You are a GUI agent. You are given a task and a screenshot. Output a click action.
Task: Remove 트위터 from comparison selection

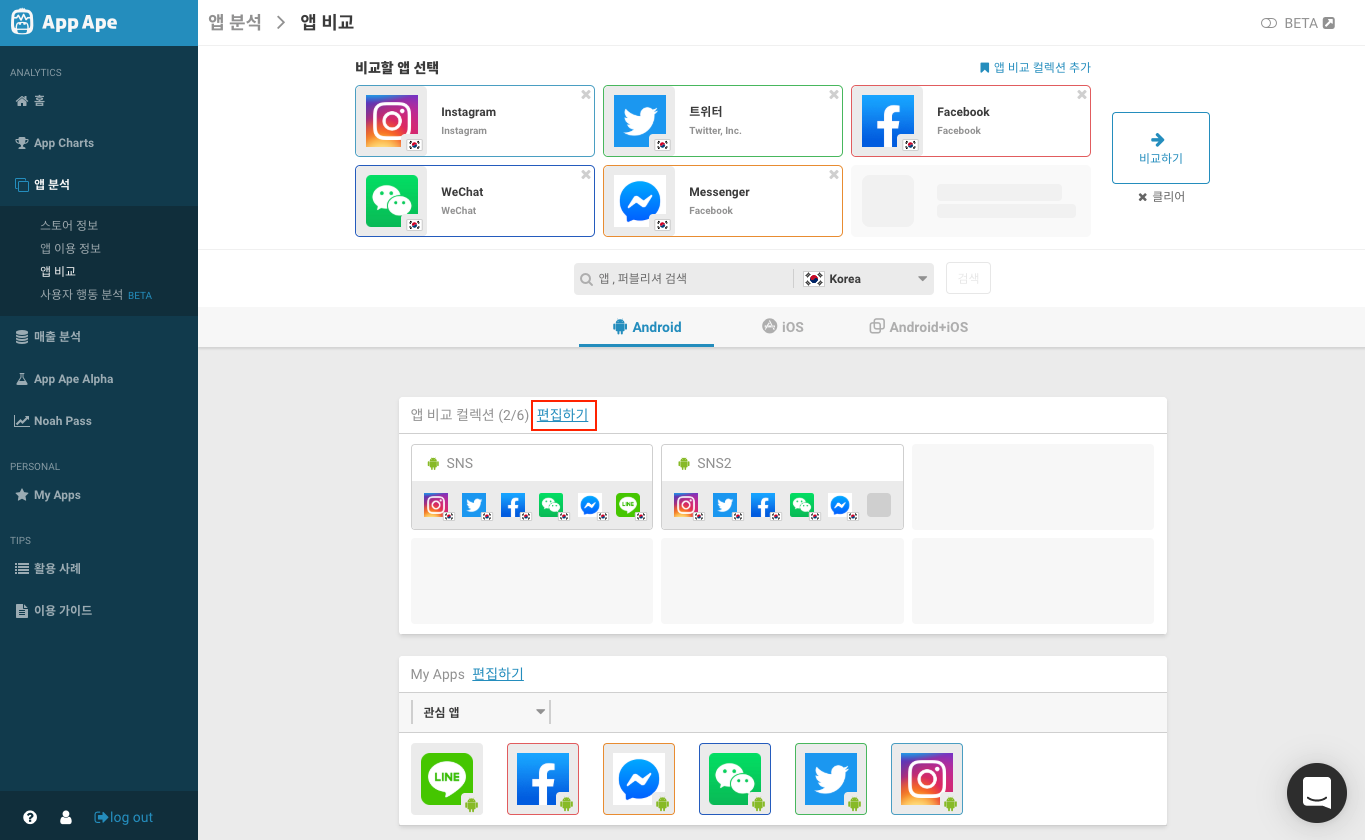pos(834,95)
